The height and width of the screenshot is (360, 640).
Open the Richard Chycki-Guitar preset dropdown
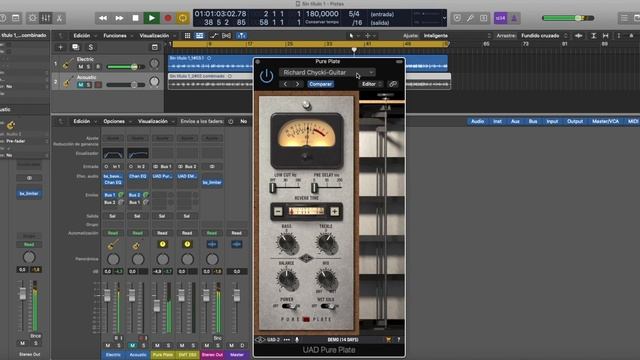click(327, 72)
